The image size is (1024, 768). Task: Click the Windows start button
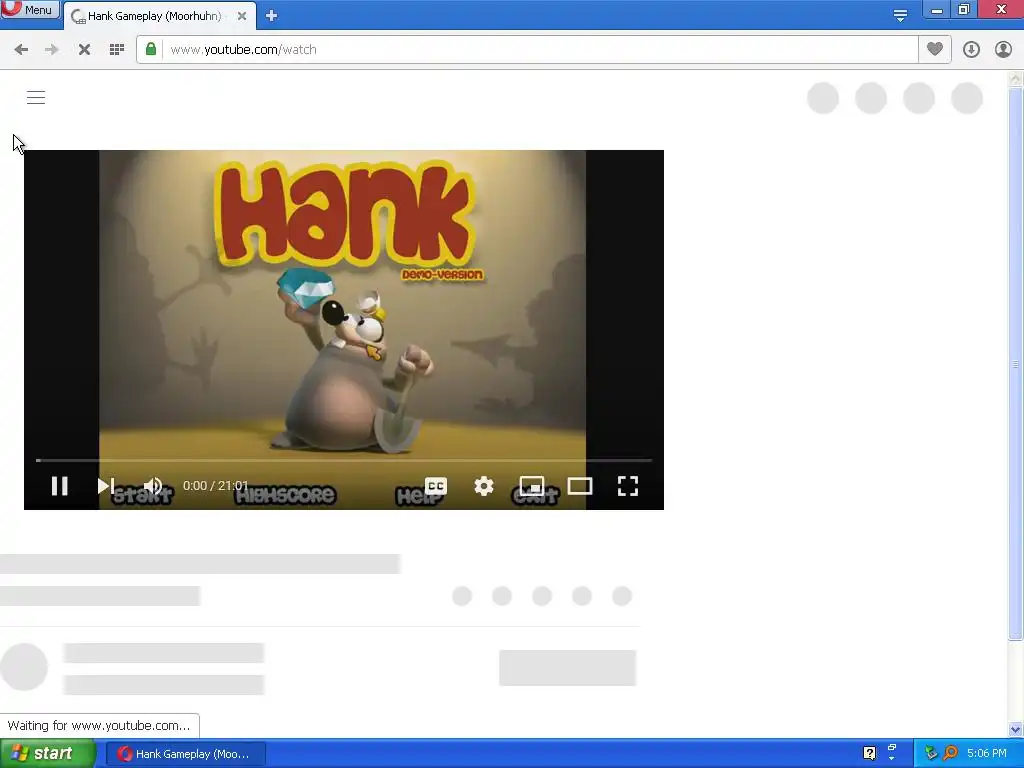(48, 754)
